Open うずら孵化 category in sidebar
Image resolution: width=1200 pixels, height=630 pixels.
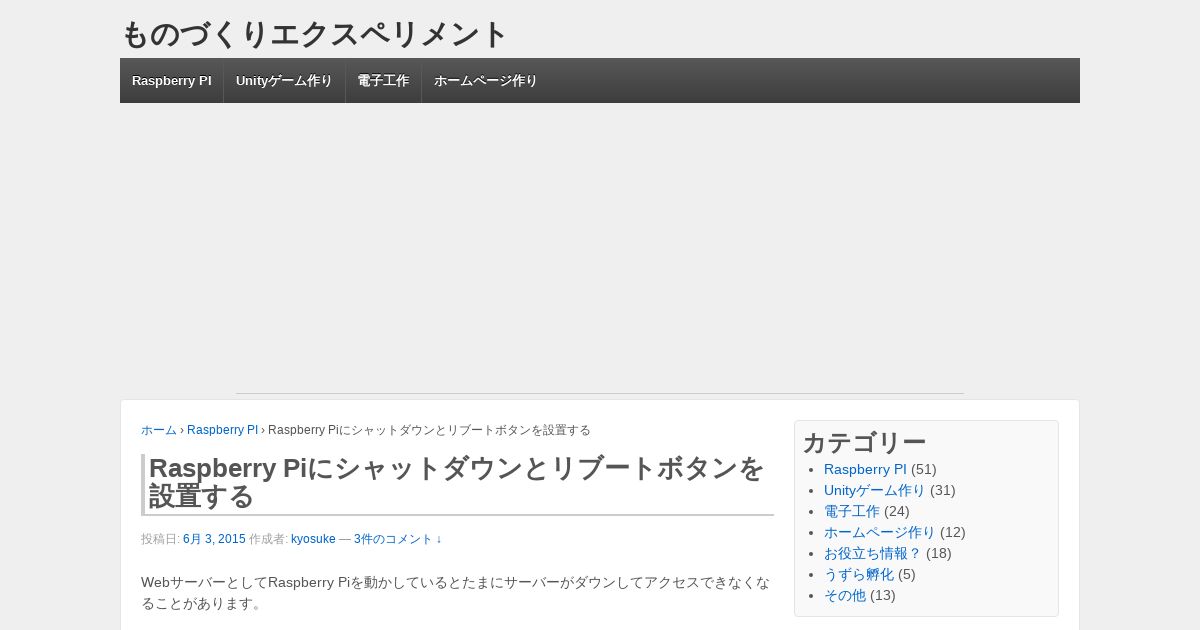[x=859, y=574]
